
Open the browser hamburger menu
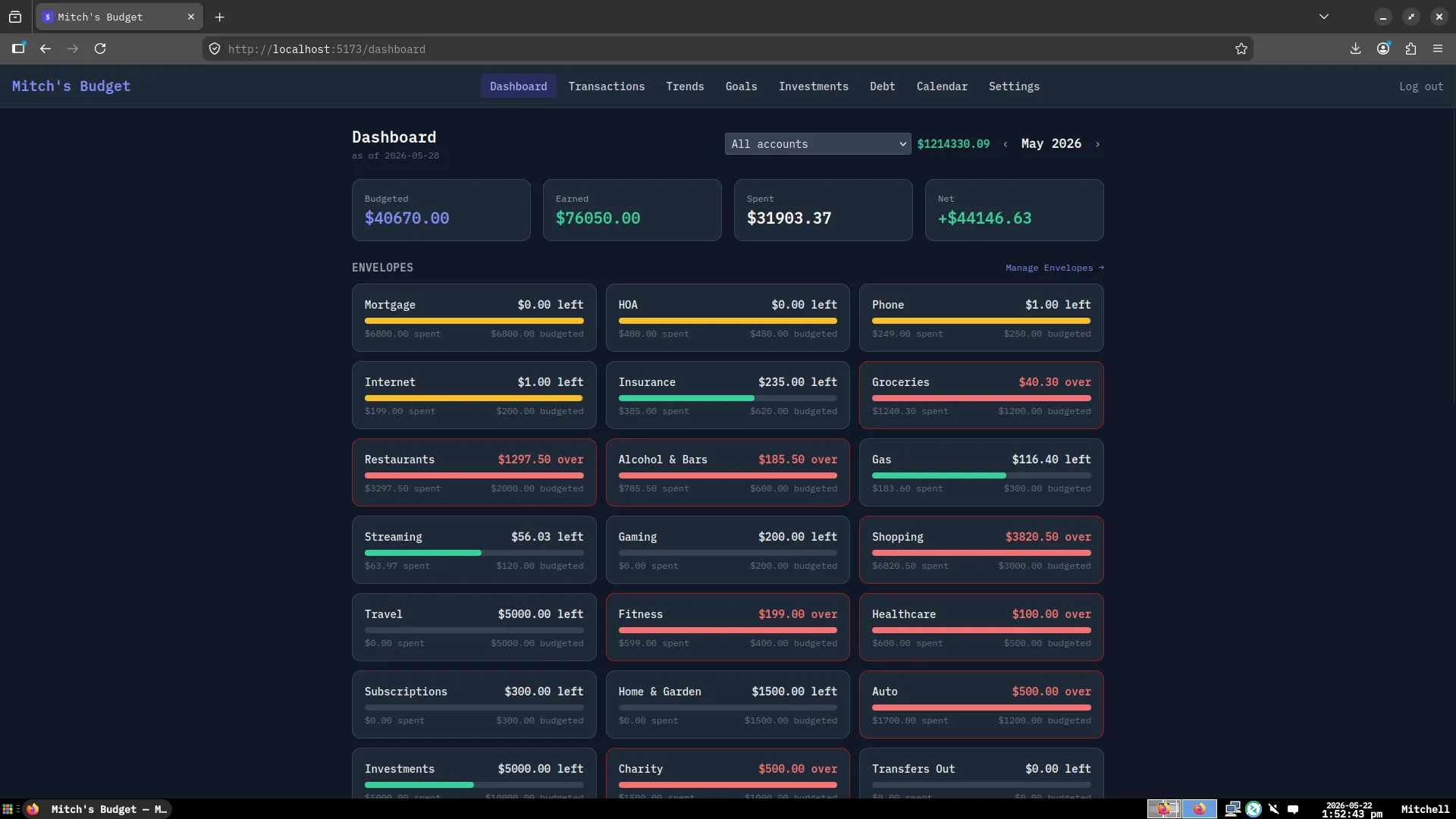pos(1438,49)
